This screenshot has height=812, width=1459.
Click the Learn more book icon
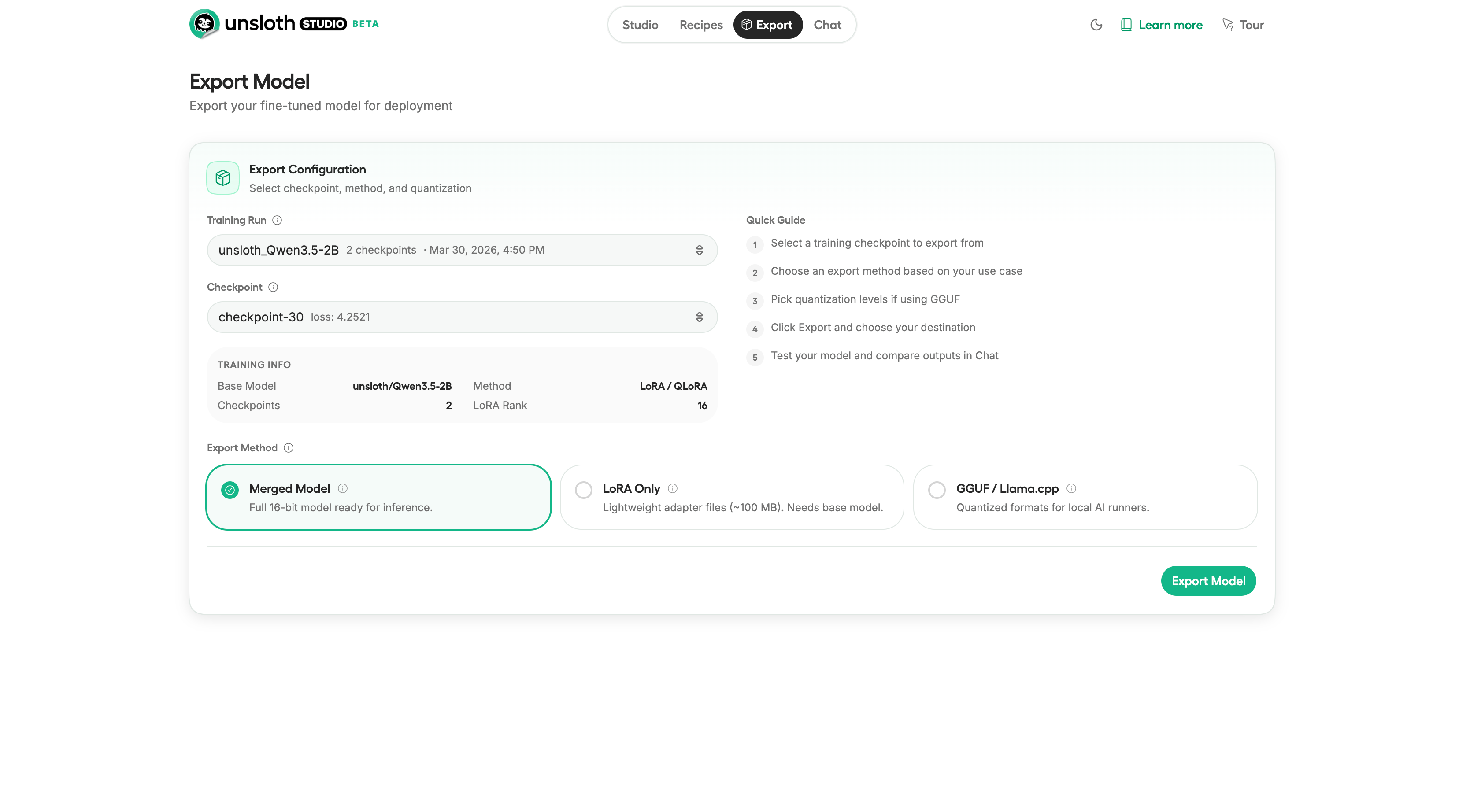(1126, 25)
